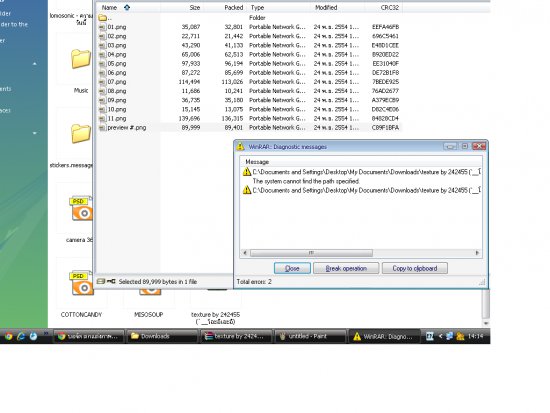Open the COTTONCANDY PSD file icon
This screenshot has width=550, height=413.
tap(81, 283)
